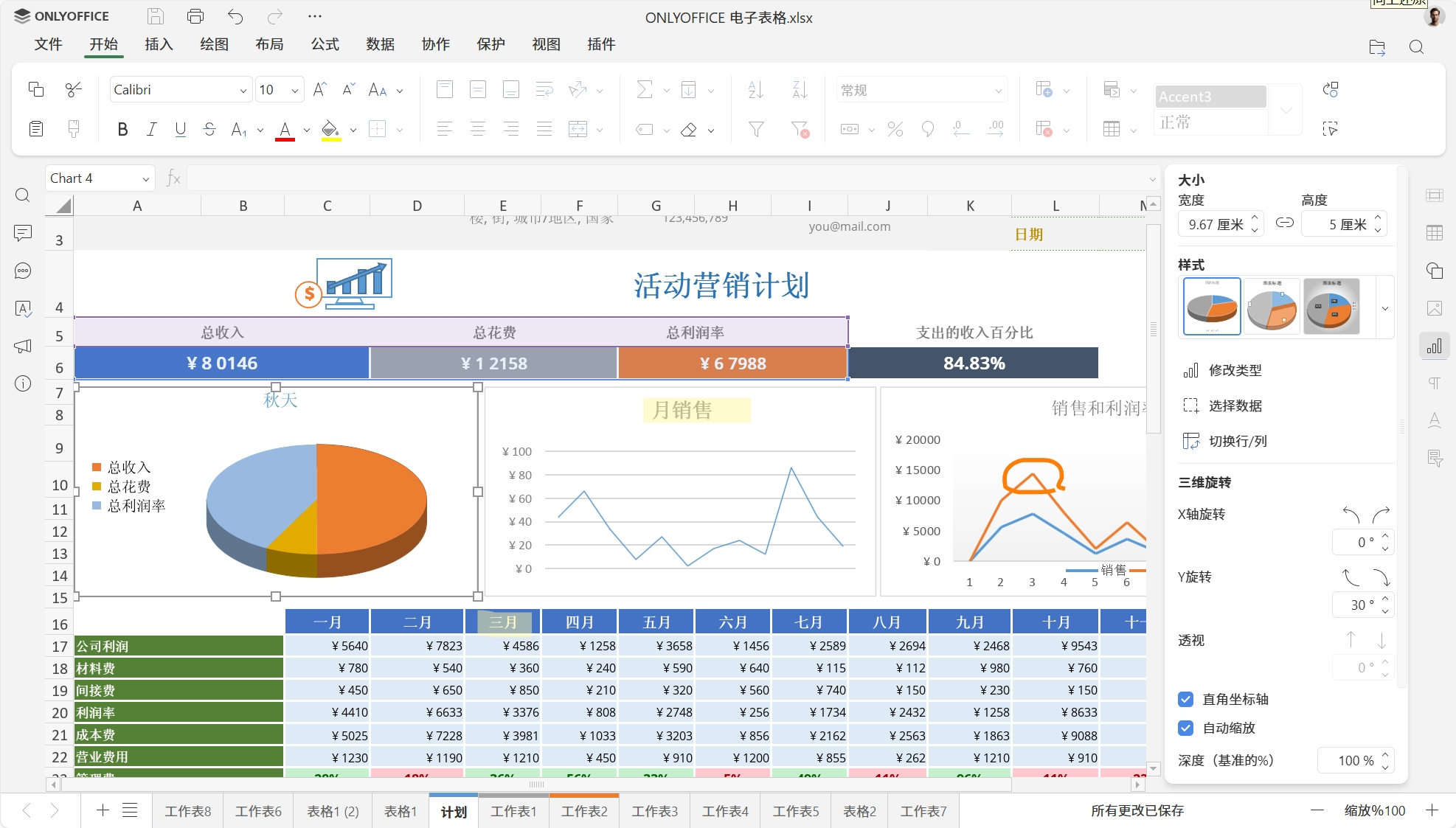The image size is (1456, 828).
Task: Undo the last action
Action: point(235,16)
